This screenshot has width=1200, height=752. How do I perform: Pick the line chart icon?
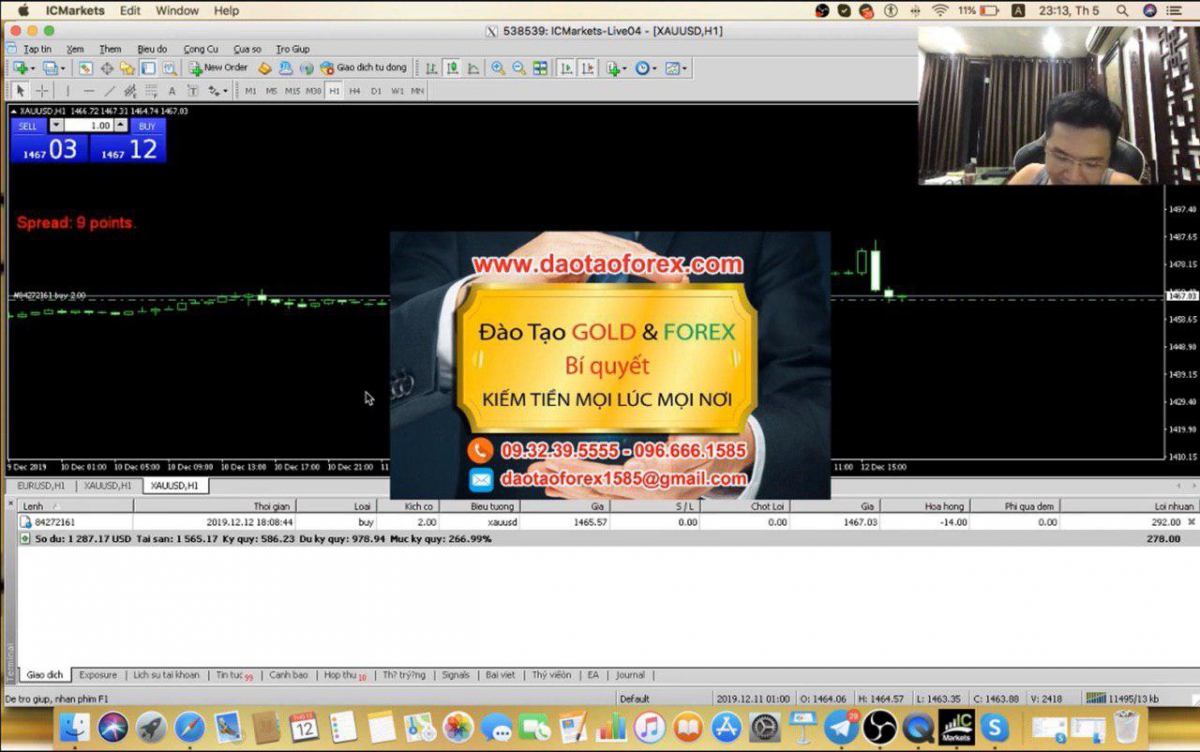[x=474, y=68]
